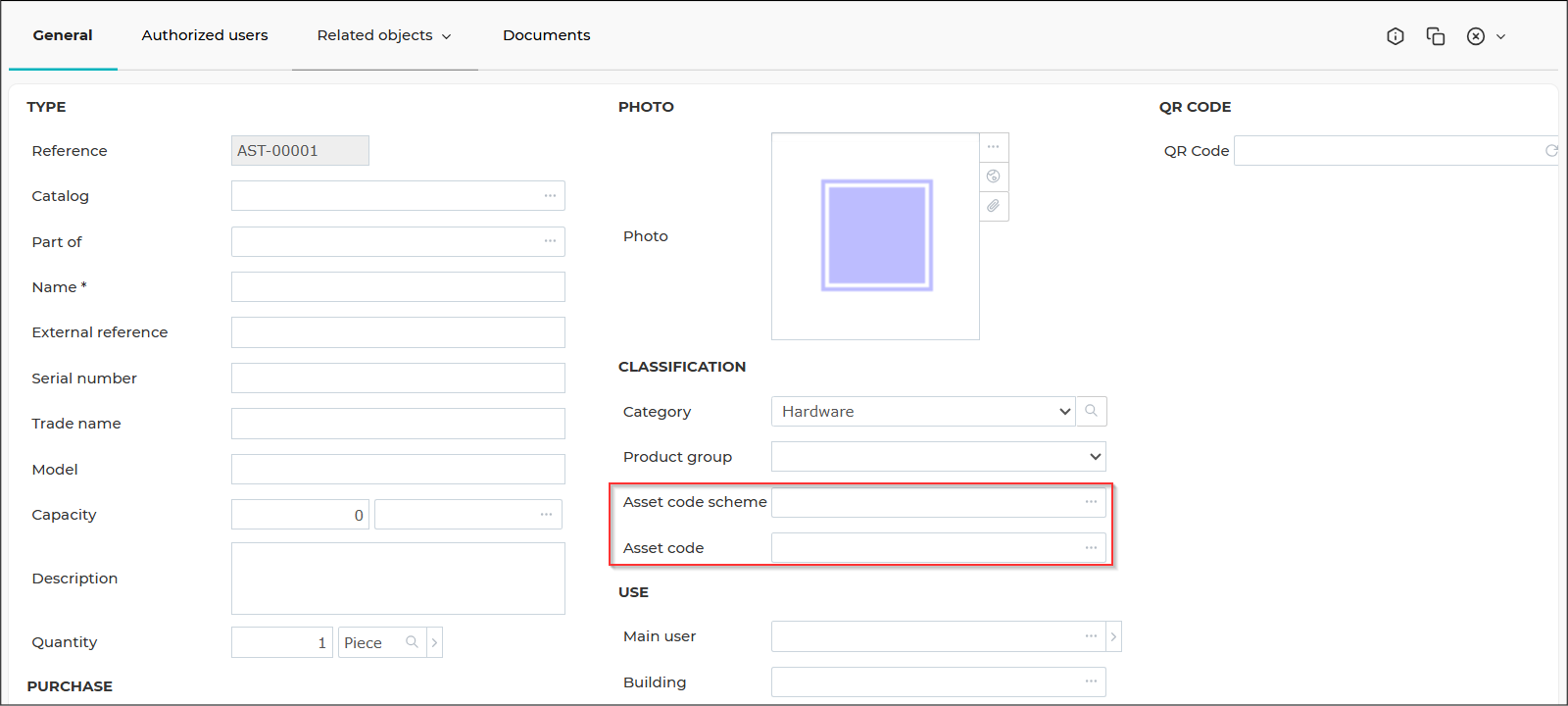The width and height of the screenshot is (1568, 706).
Task: Open Asset code scheme lookup ellipsis
Action: click(1091, 502)
